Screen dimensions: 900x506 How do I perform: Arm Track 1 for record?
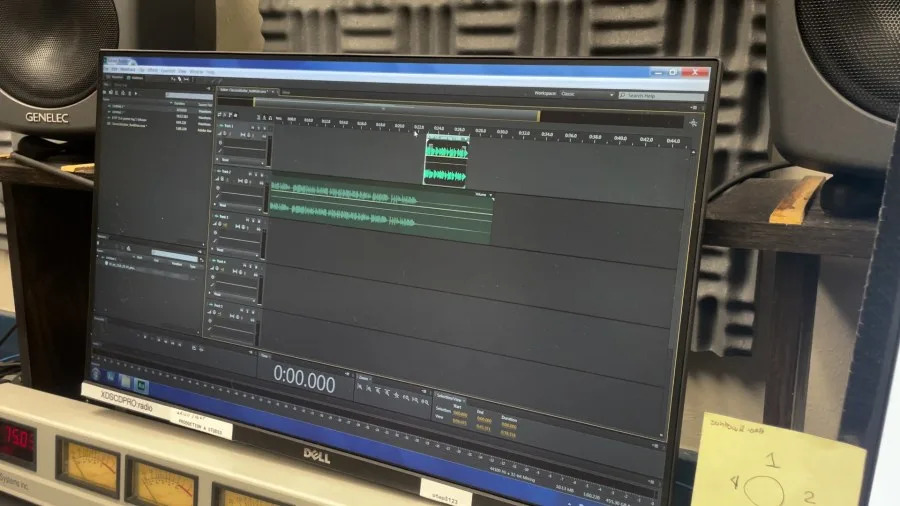click(265, 129)
